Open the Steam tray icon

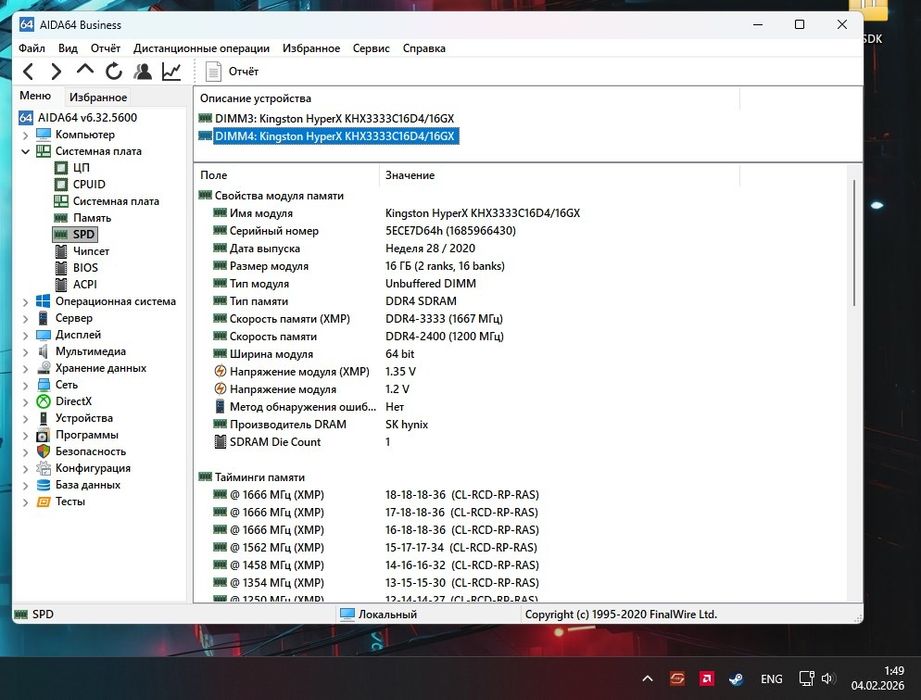pos(736,679)
